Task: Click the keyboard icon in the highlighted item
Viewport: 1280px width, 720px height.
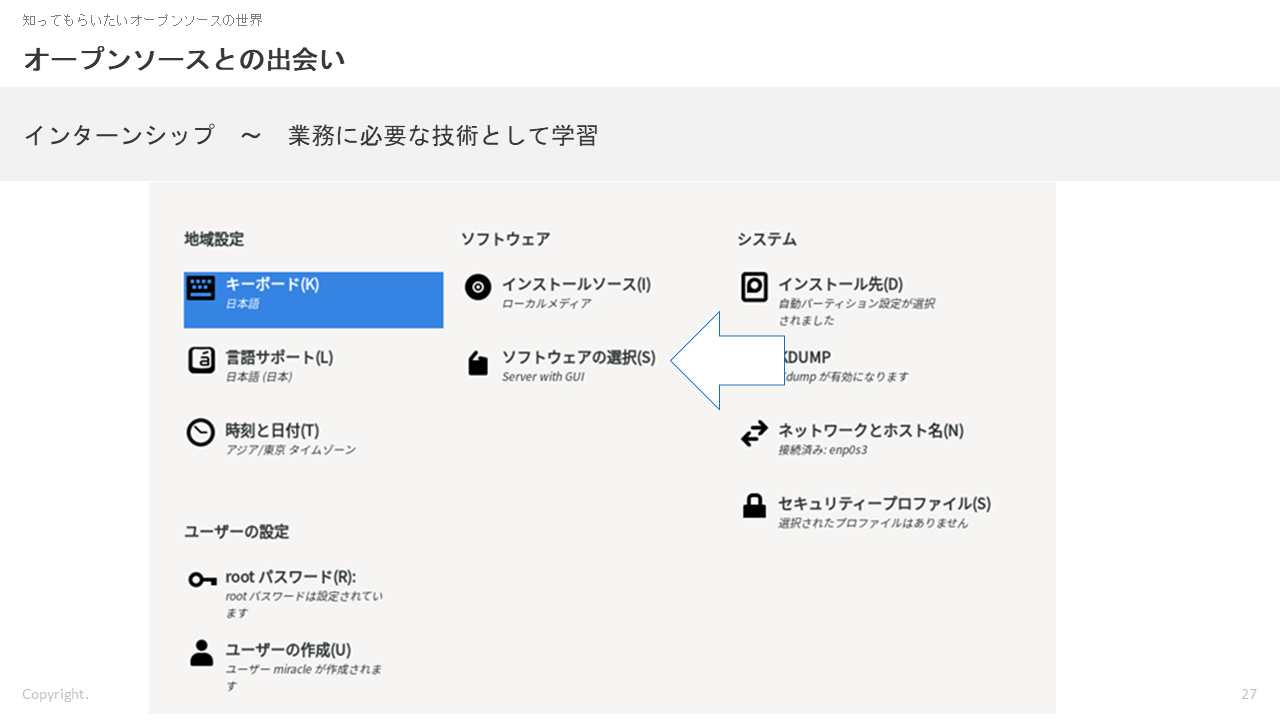Action: coord(201,288)
